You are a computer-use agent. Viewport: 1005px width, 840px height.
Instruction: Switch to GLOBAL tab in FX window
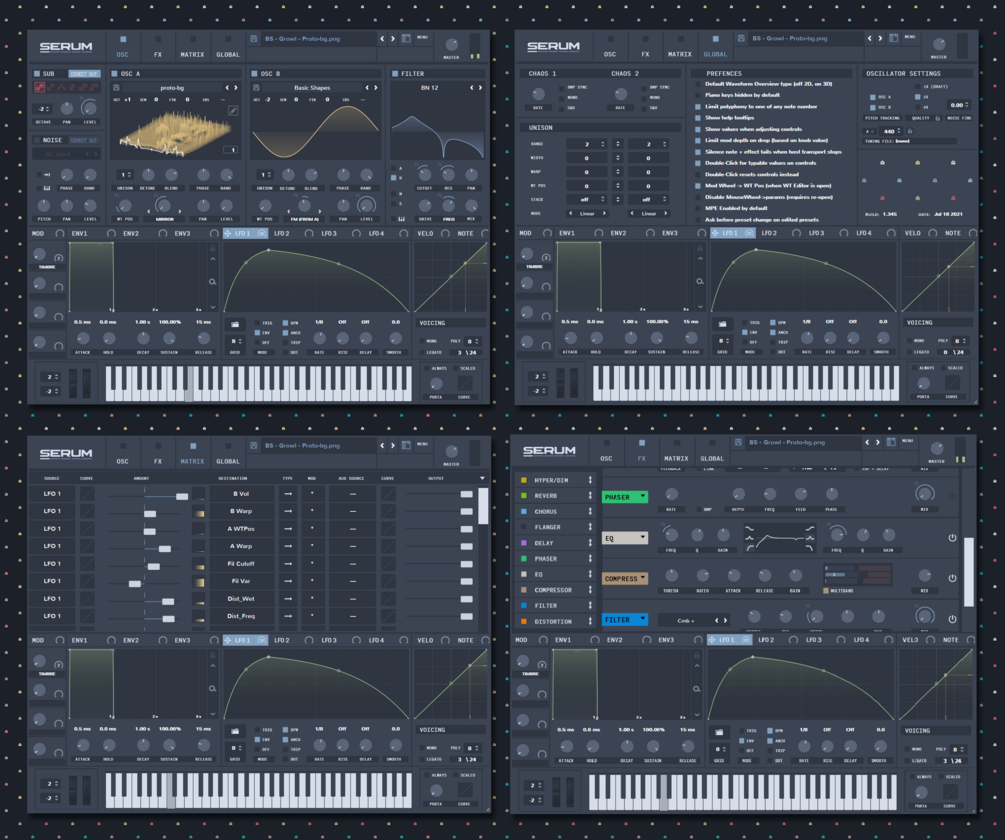(711, 451)
